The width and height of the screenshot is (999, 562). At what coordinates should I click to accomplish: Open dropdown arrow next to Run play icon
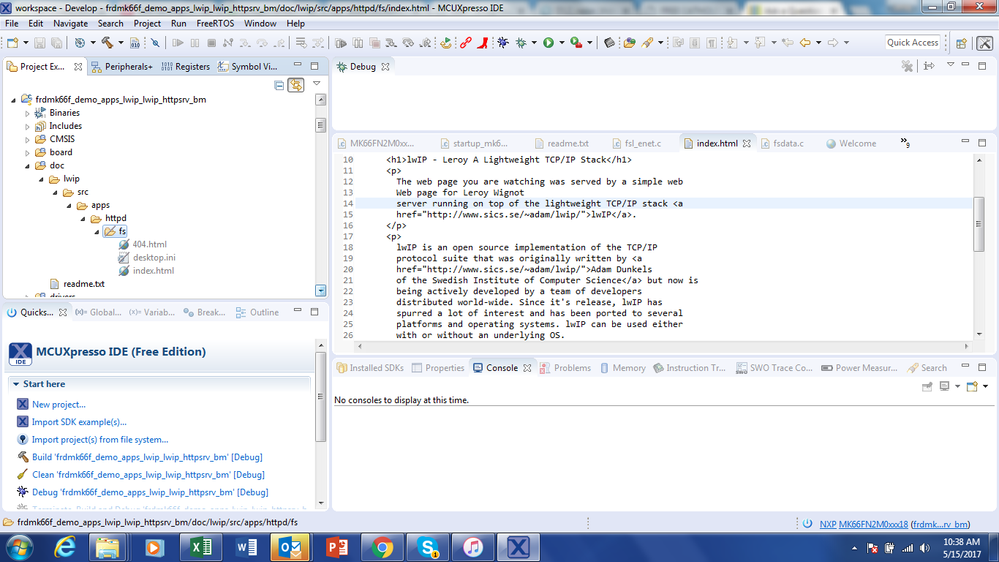coord(562,43)
